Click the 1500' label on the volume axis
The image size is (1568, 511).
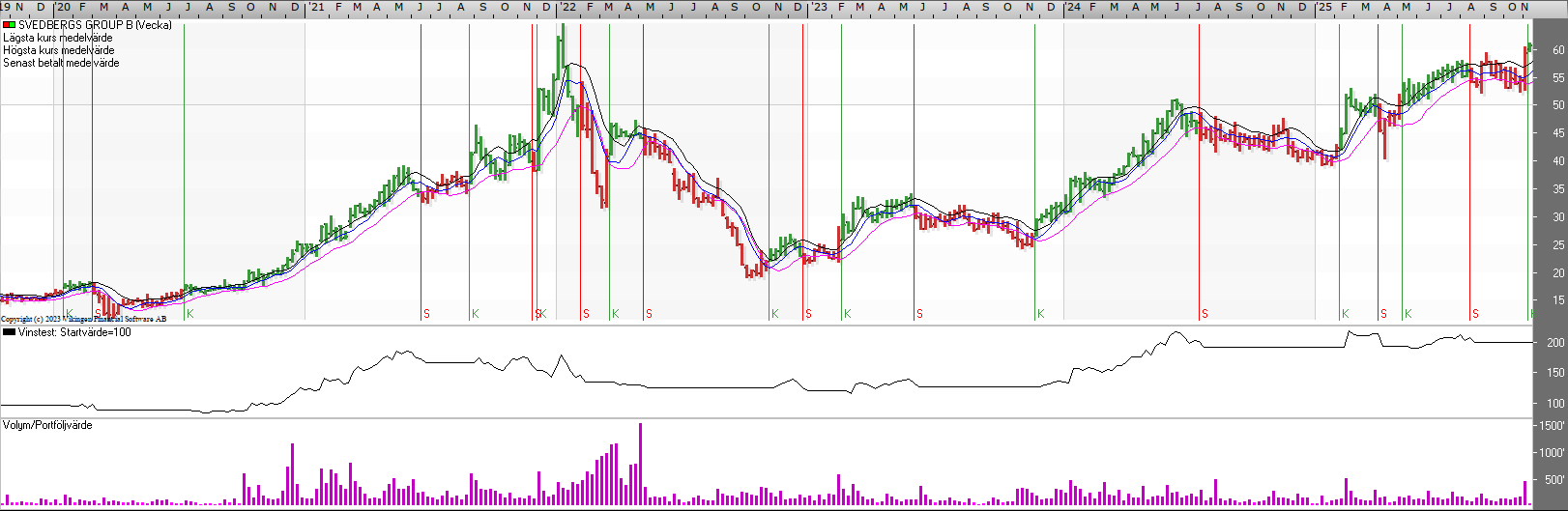coord(1552,426)
